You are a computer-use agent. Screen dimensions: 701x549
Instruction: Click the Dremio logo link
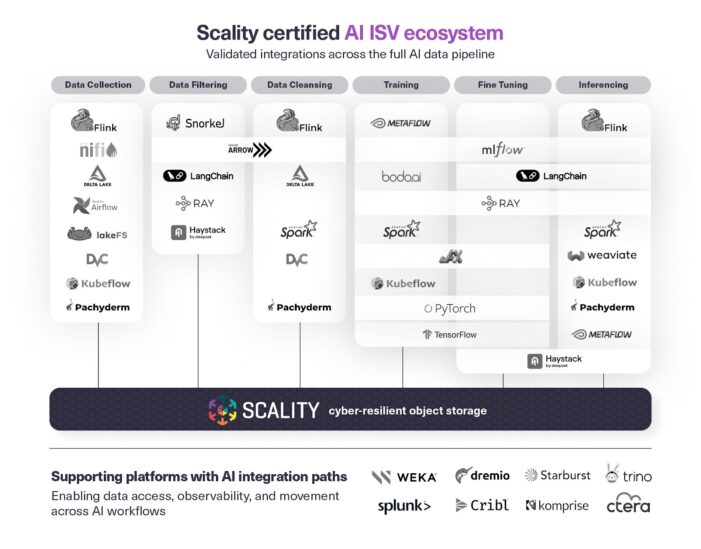482,475
